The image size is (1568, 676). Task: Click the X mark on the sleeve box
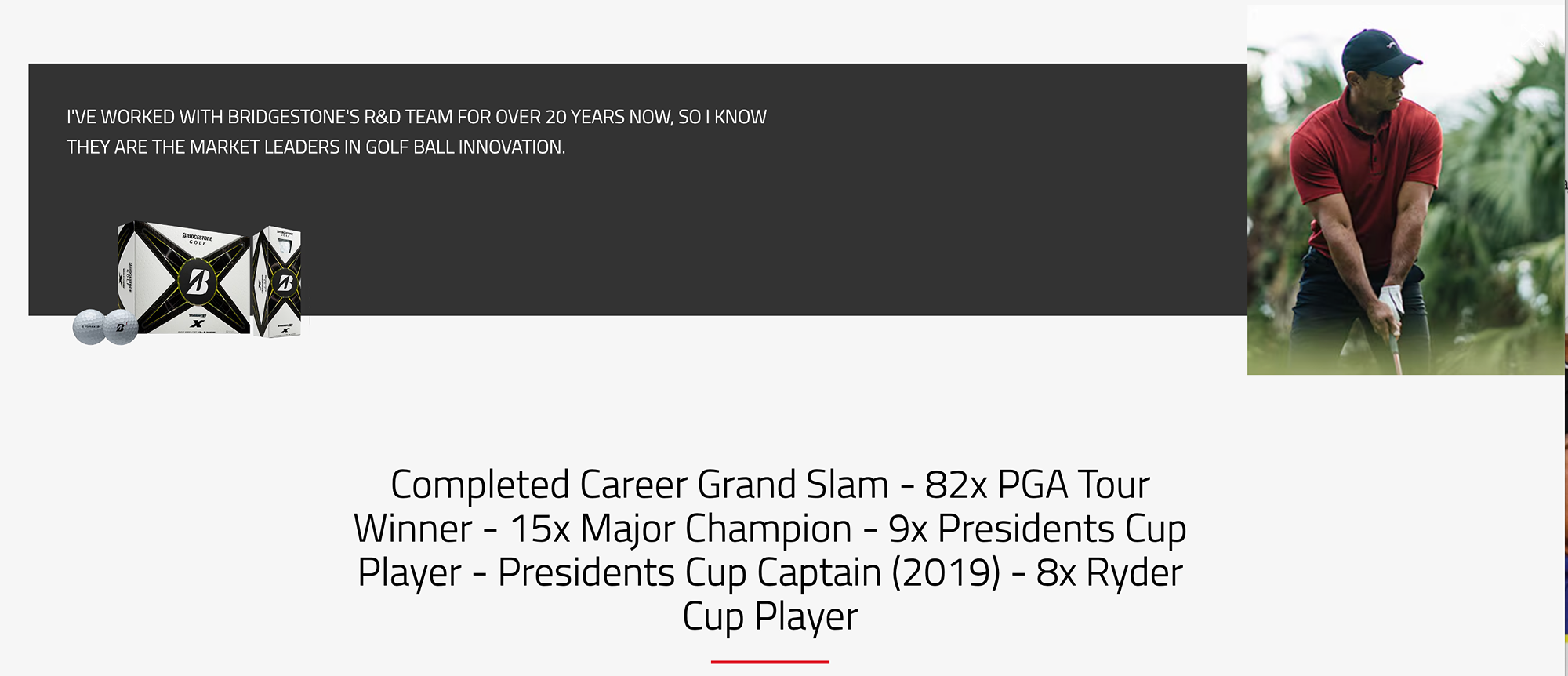(x=285, y=330)
